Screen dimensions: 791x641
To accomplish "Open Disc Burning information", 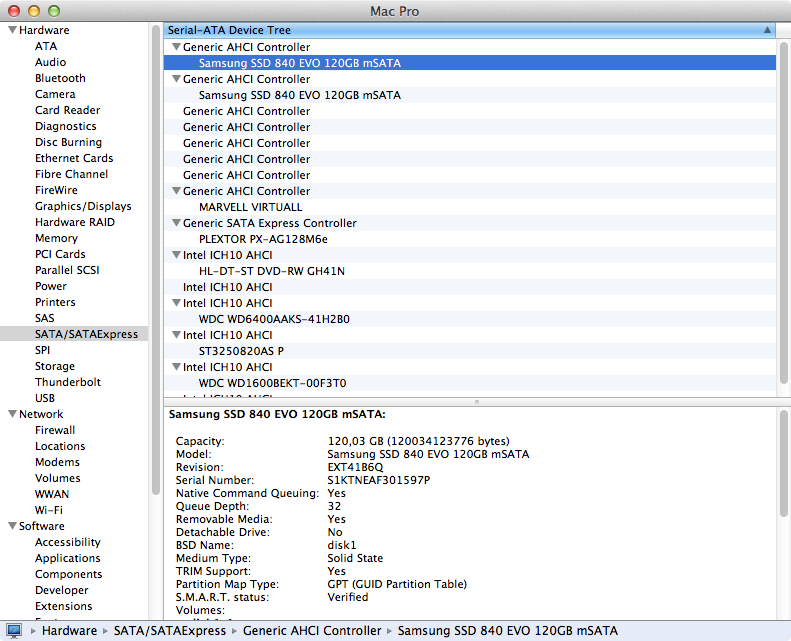I will [68, 142].
